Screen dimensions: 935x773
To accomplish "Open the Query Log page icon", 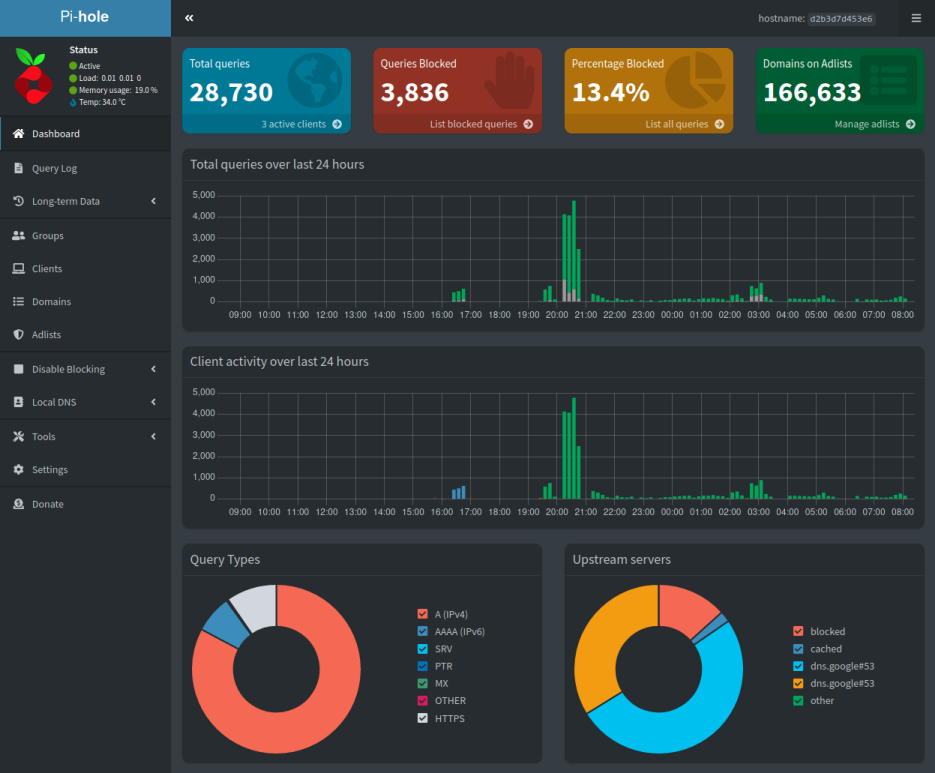I will [x=19, y=167].
